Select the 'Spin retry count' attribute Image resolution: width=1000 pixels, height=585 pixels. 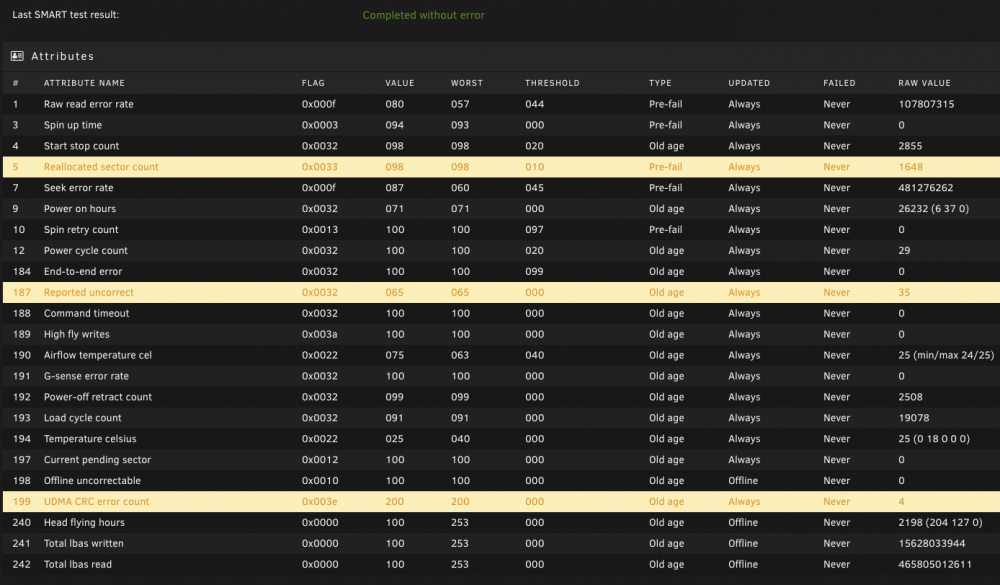(x=81, y=230)
